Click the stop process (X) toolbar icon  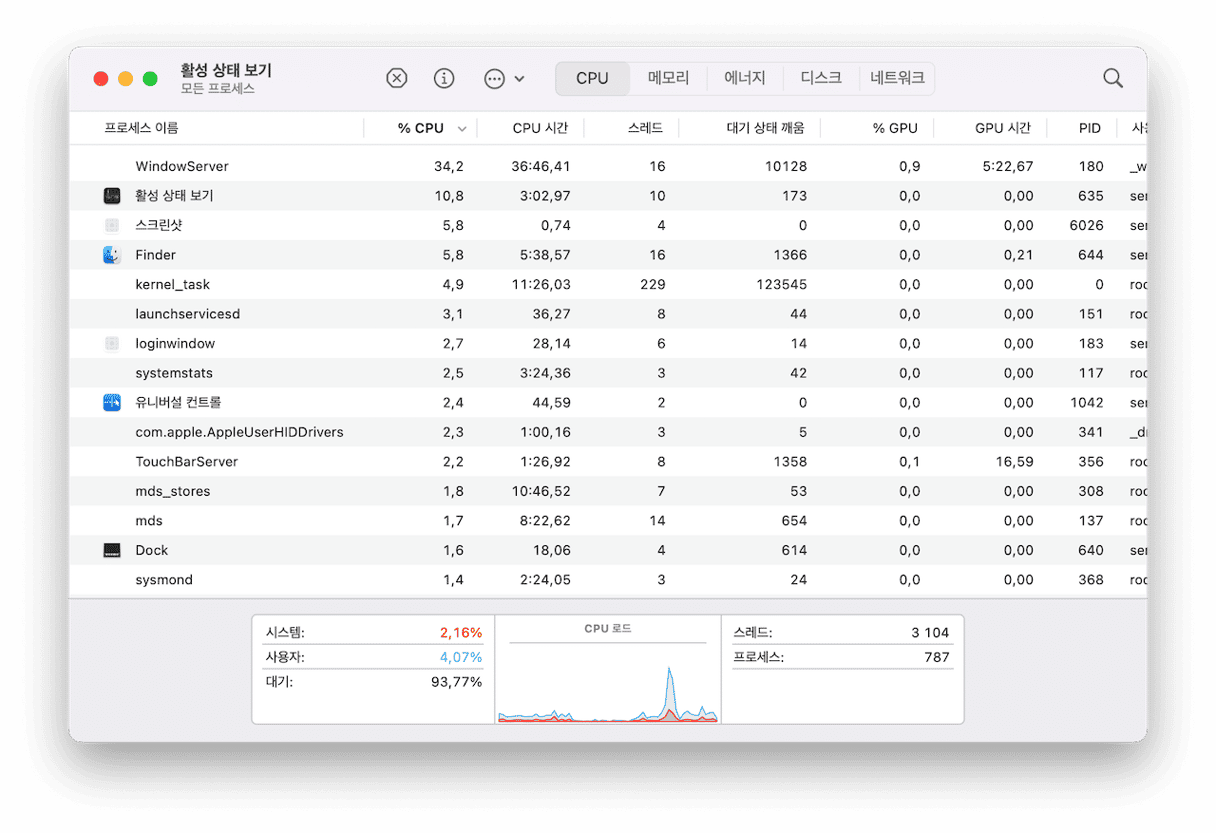tap(397, 78)
